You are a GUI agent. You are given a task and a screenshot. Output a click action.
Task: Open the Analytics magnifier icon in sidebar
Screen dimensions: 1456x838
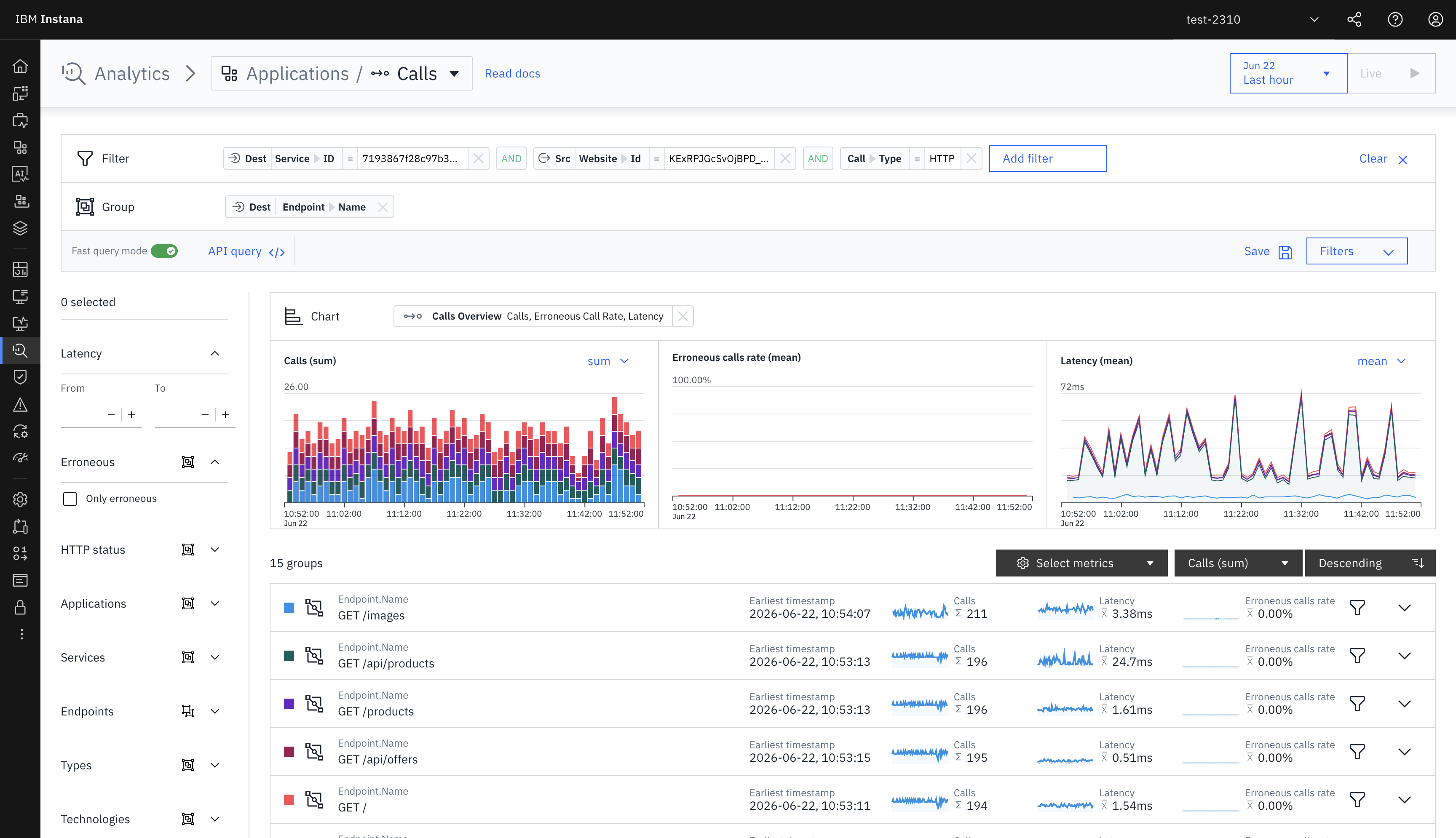point(20,350)
